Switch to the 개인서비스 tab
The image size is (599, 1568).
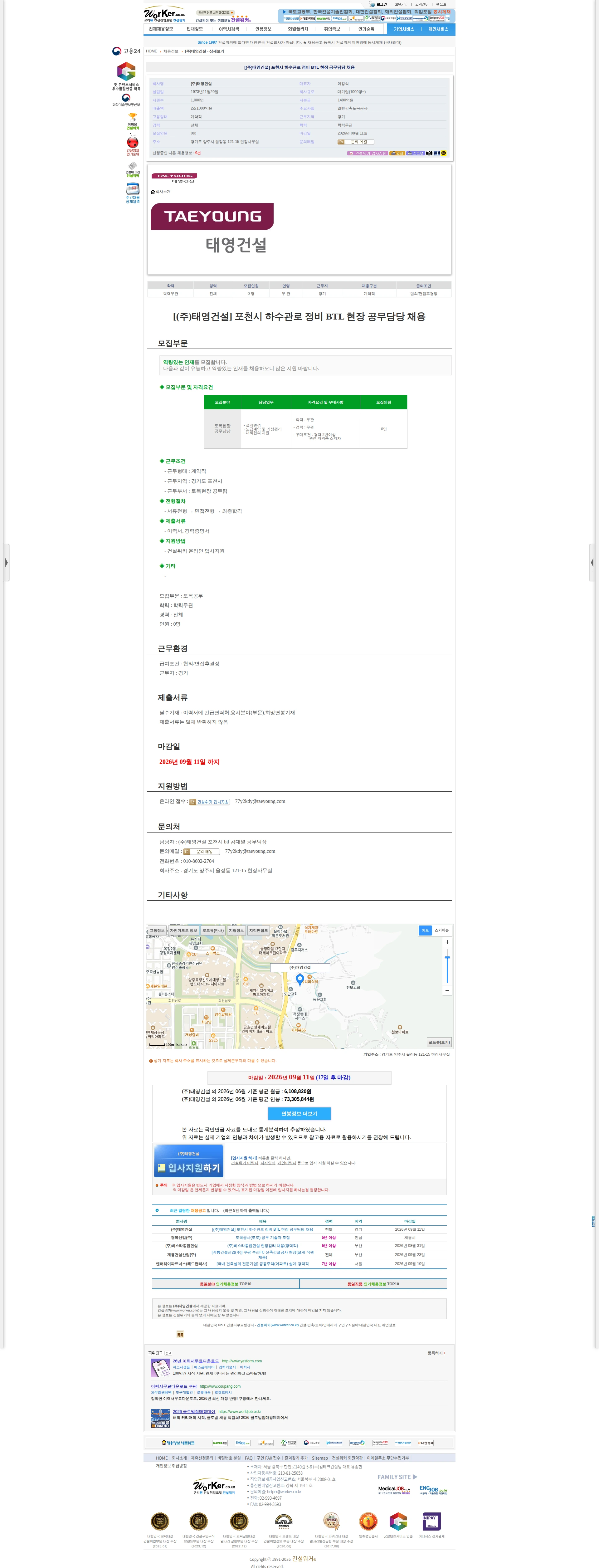click(438, 29)
